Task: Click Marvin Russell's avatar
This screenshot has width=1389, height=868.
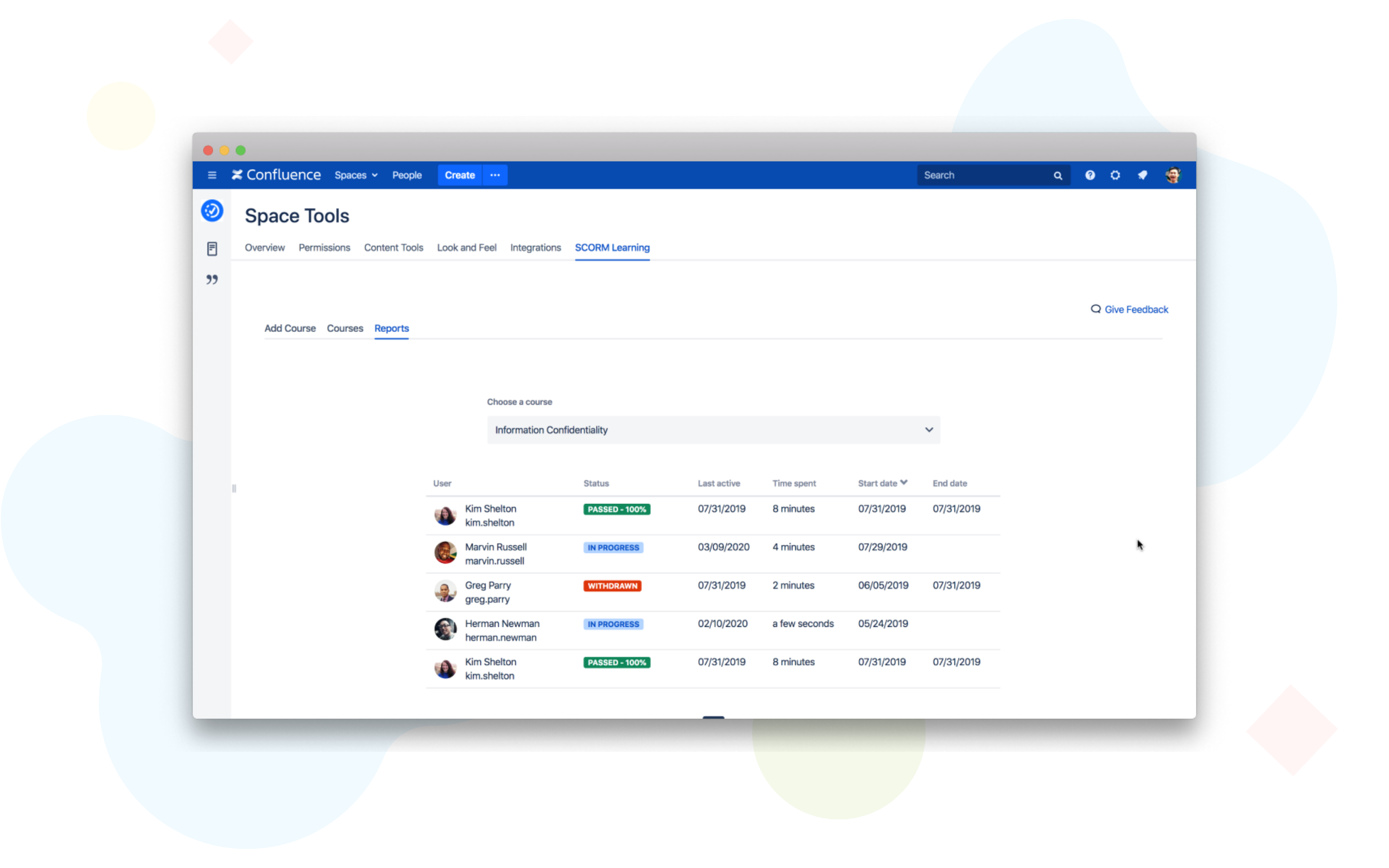Action: click(445, 553)
